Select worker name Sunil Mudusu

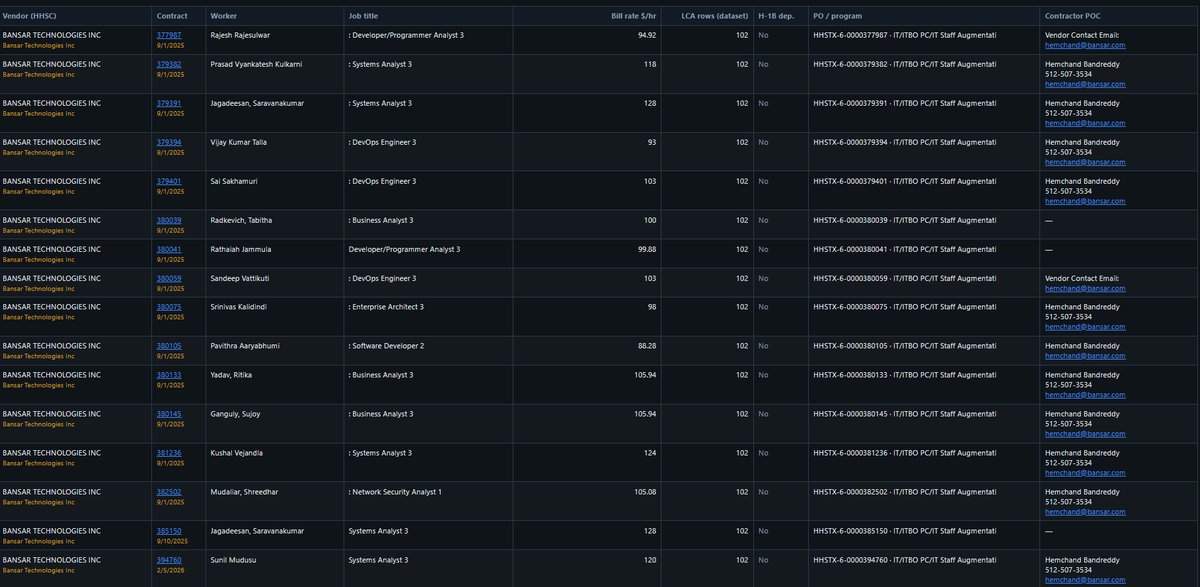point(236,560)
